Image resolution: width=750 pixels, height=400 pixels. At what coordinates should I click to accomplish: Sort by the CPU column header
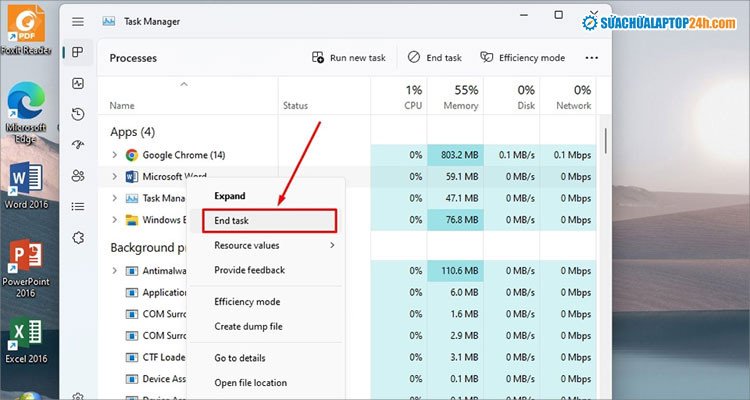[x=399, y=96]
